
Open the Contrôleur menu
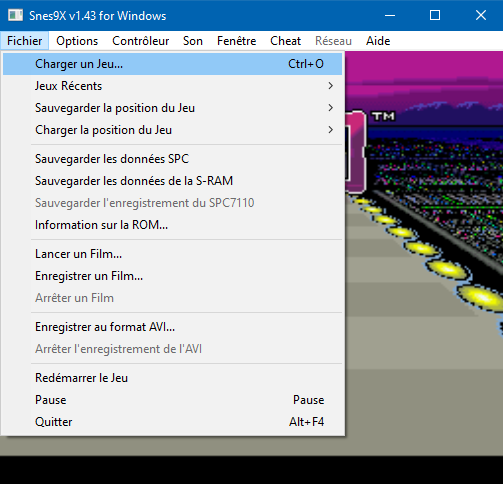141,41
